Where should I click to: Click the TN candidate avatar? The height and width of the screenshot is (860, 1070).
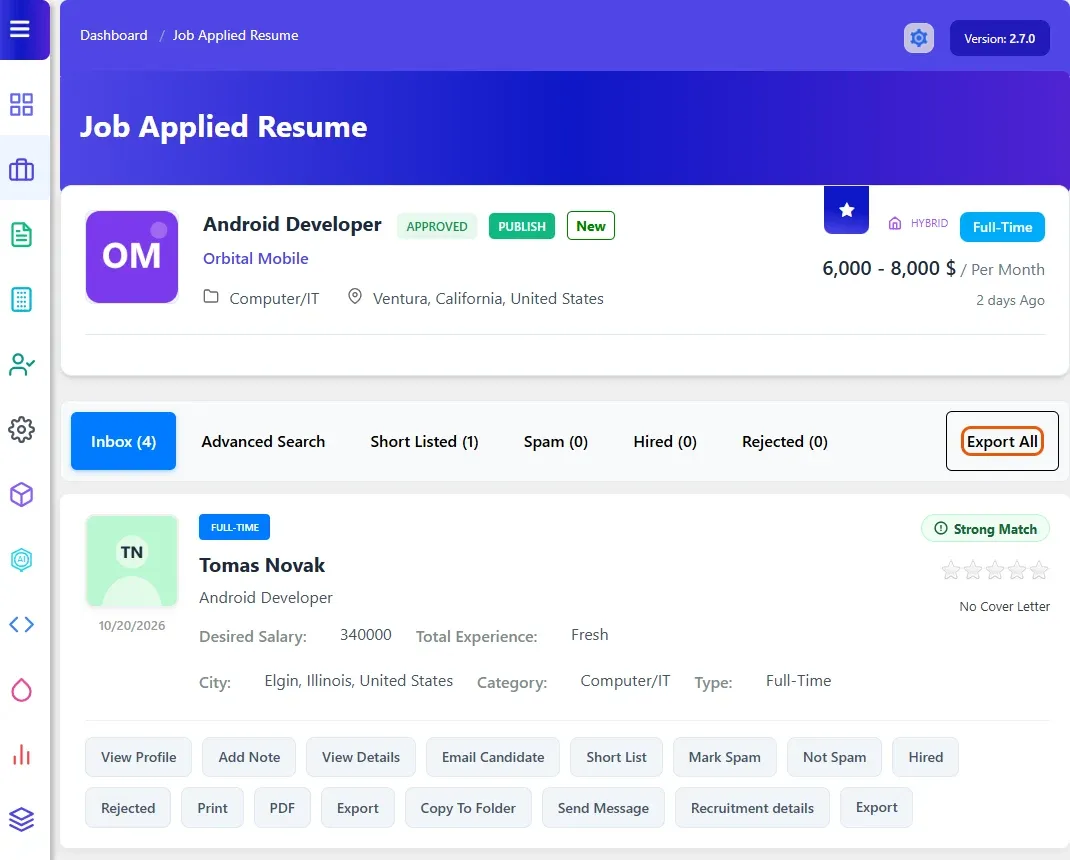(x=132, y=561)
